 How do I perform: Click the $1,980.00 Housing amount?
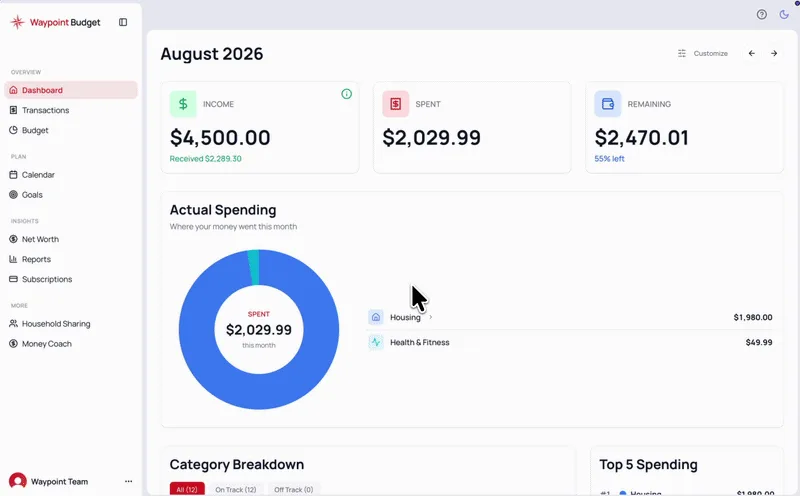pos(753,317)
